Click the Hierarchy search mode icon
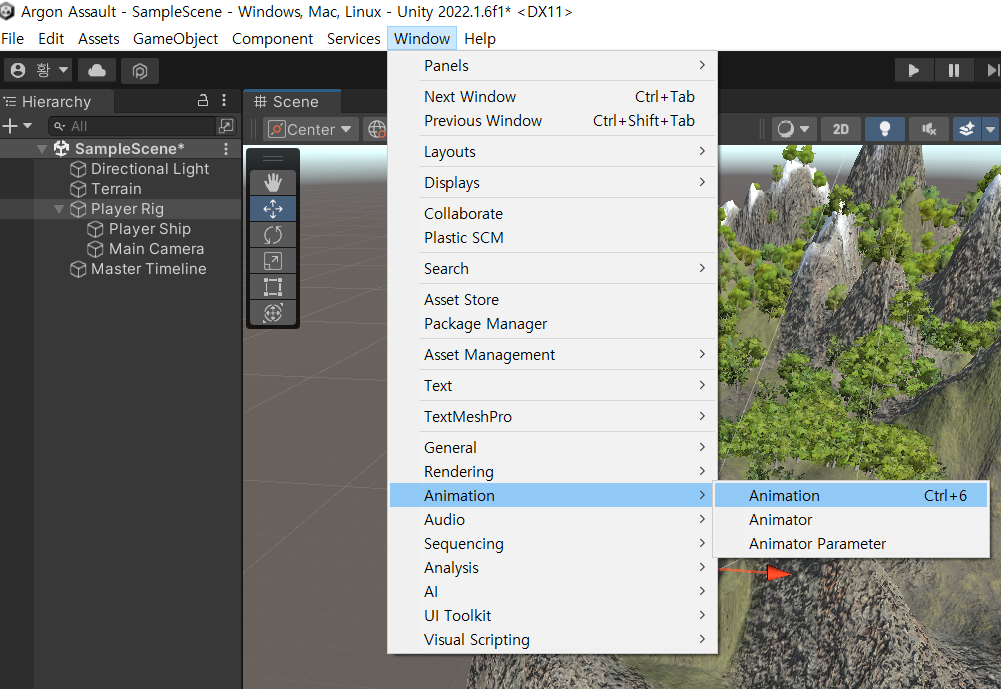1001x689 pixels. [226, 126]
